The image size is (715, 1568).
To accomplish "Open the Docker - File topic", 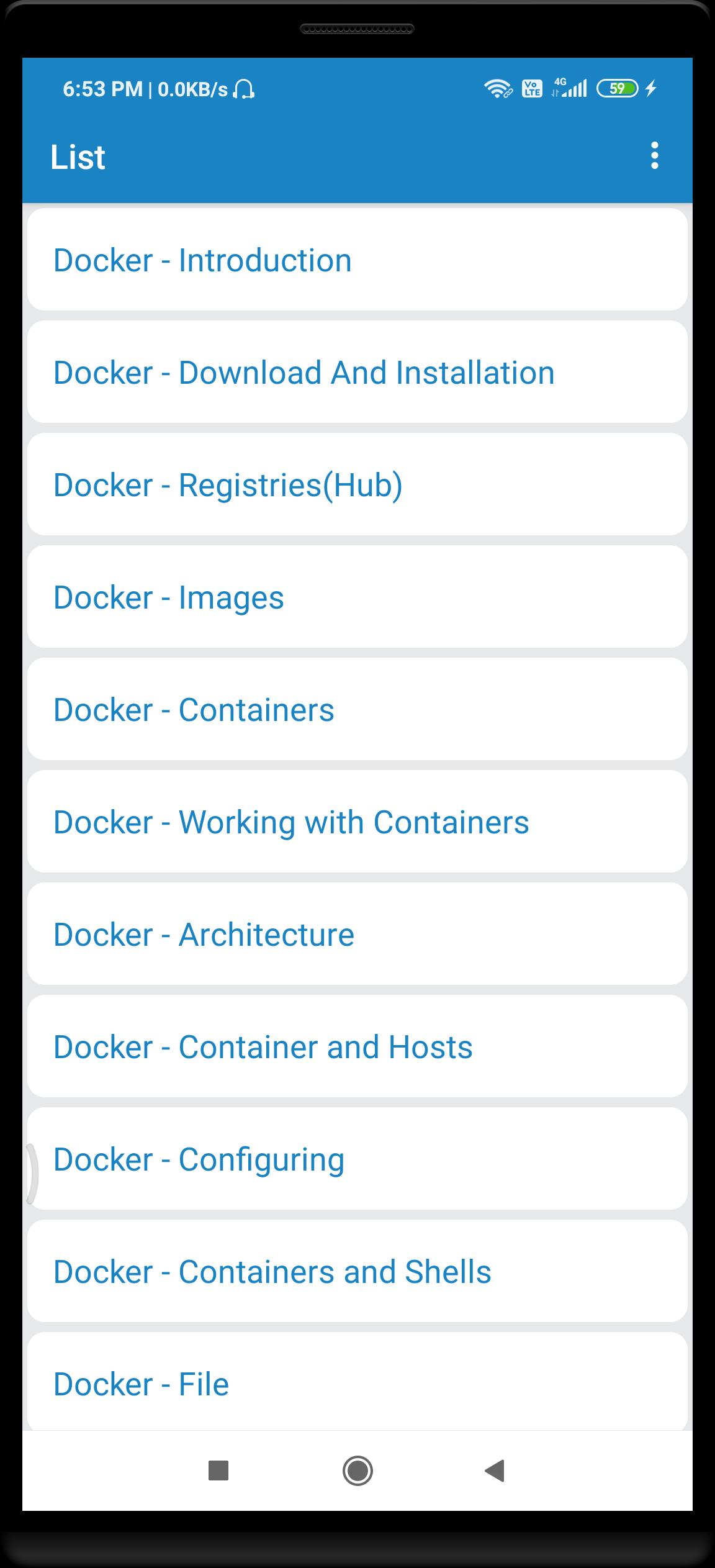I will tap(357, 1382).
